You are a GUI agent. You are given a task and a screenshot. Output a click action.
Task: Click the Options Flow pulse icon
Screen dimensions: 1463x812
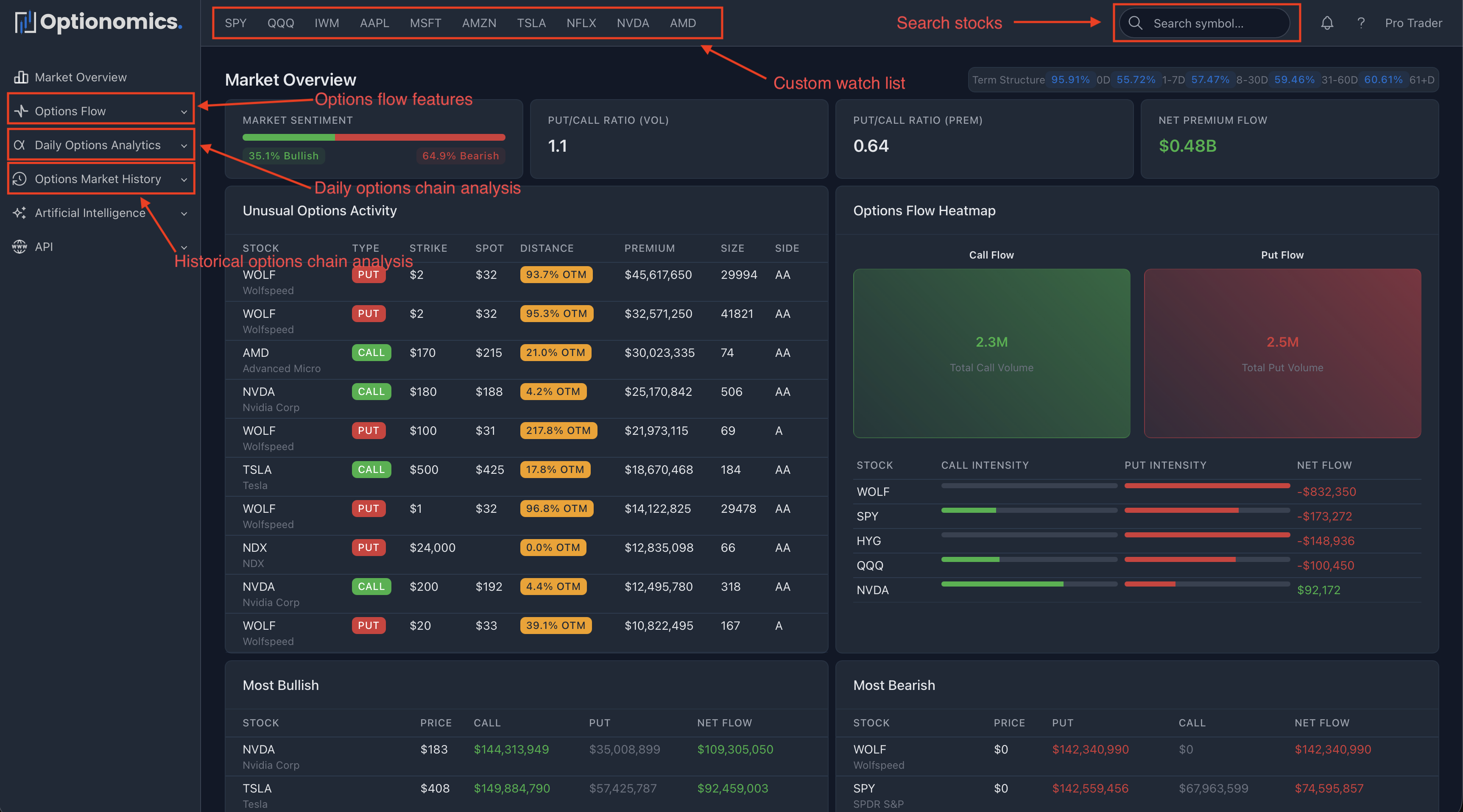[21, 111]
